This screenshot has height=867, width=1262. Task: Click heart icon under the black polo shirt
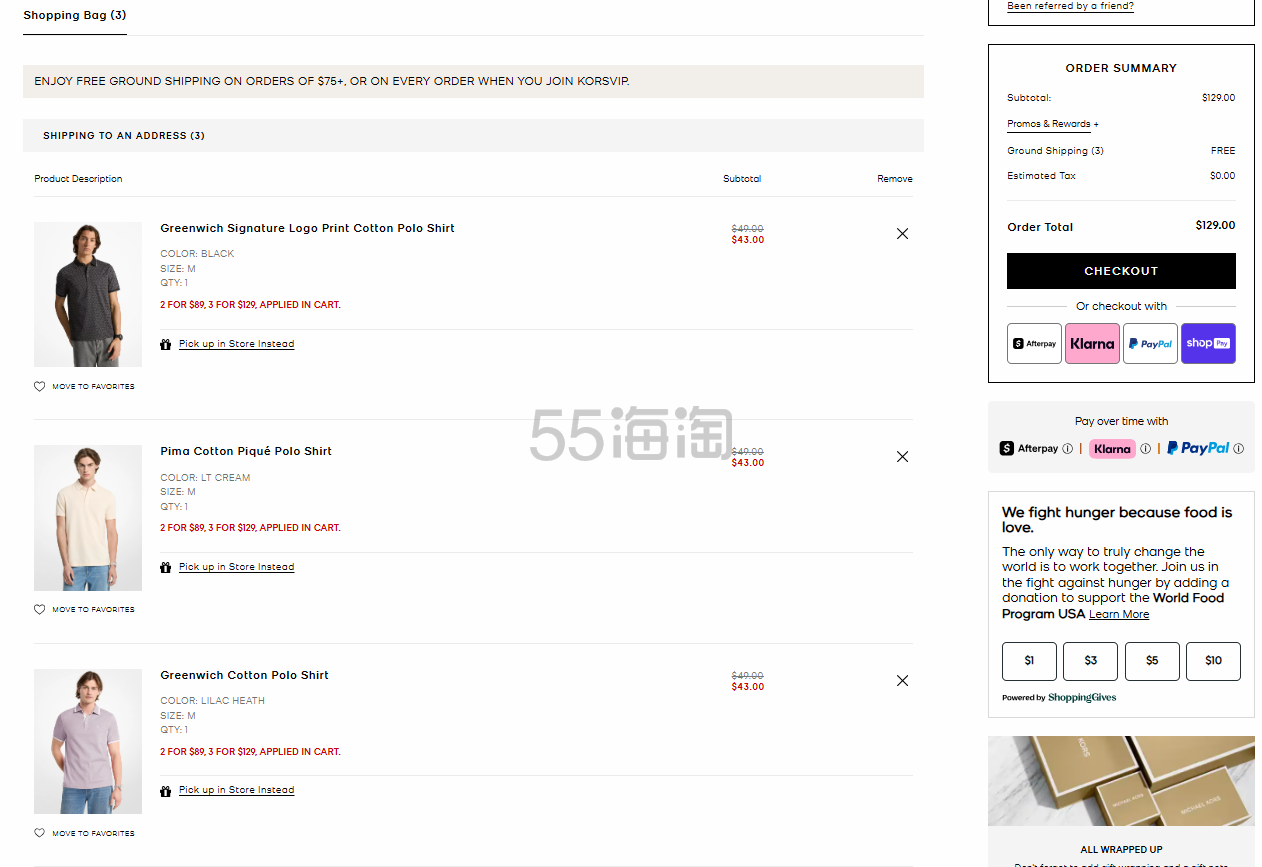(x=40, y=386)
